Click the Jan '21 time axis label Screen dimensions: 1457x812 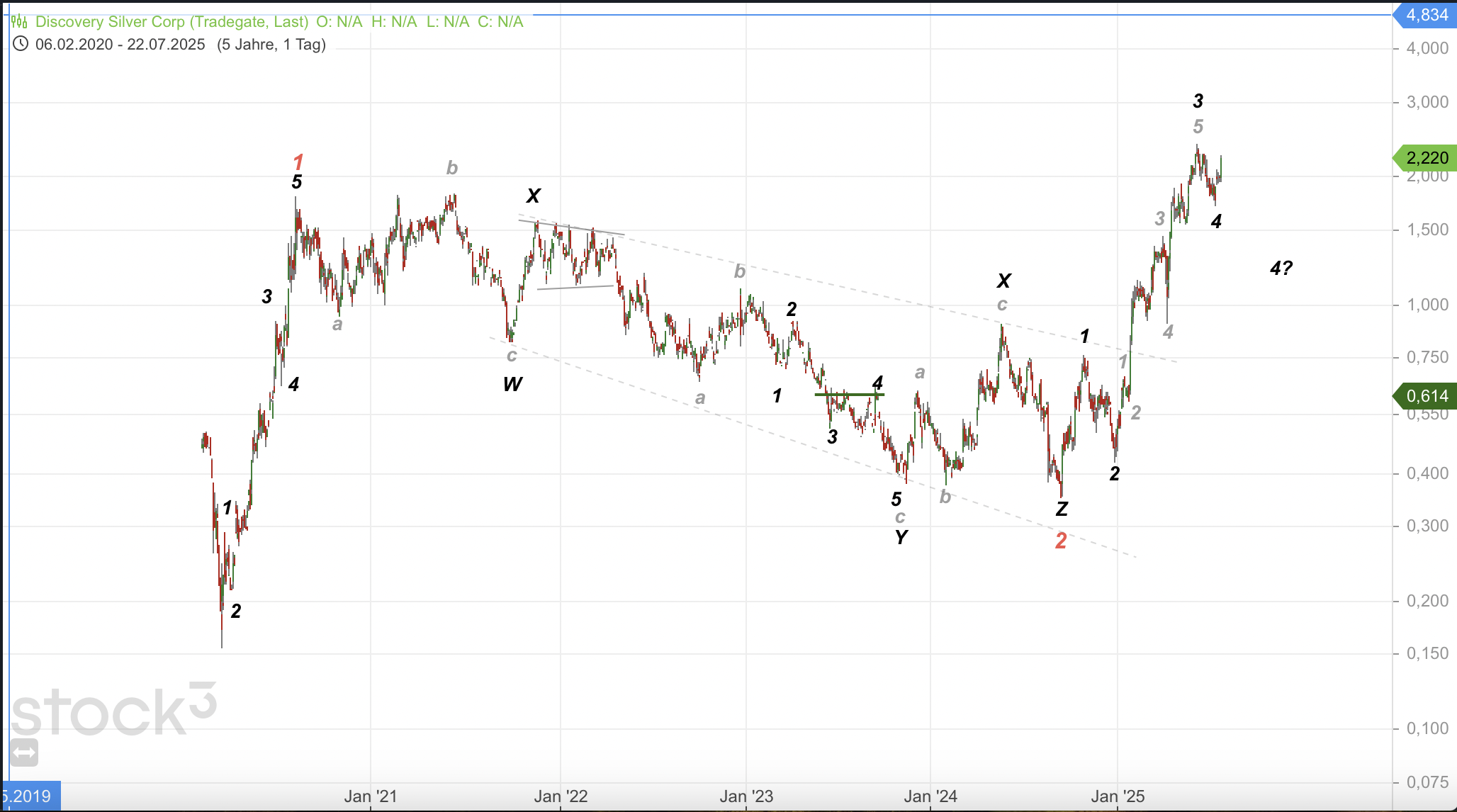click(x=371, y=796)
